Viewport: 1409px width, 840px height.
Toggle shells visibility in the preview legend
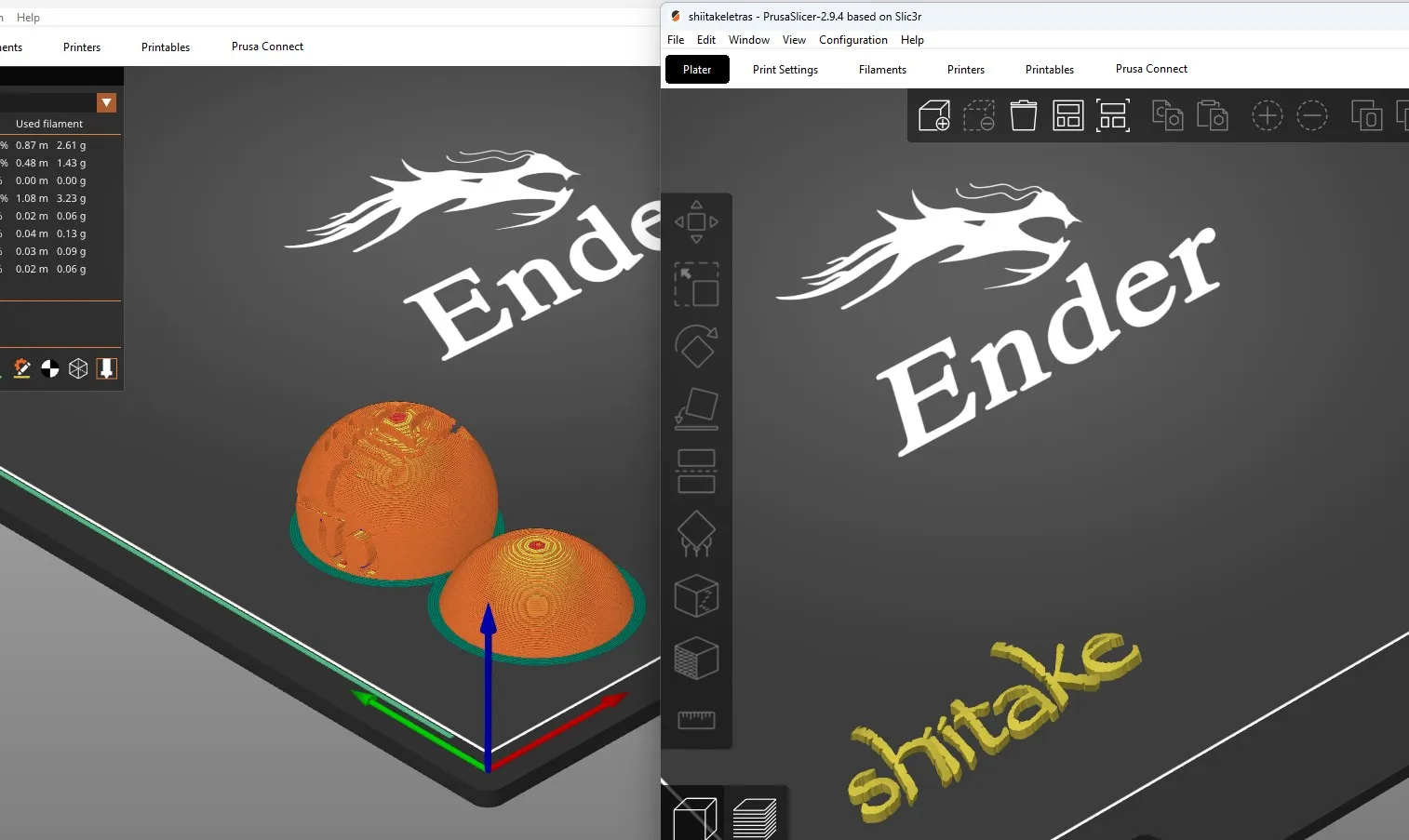point(78,369)
